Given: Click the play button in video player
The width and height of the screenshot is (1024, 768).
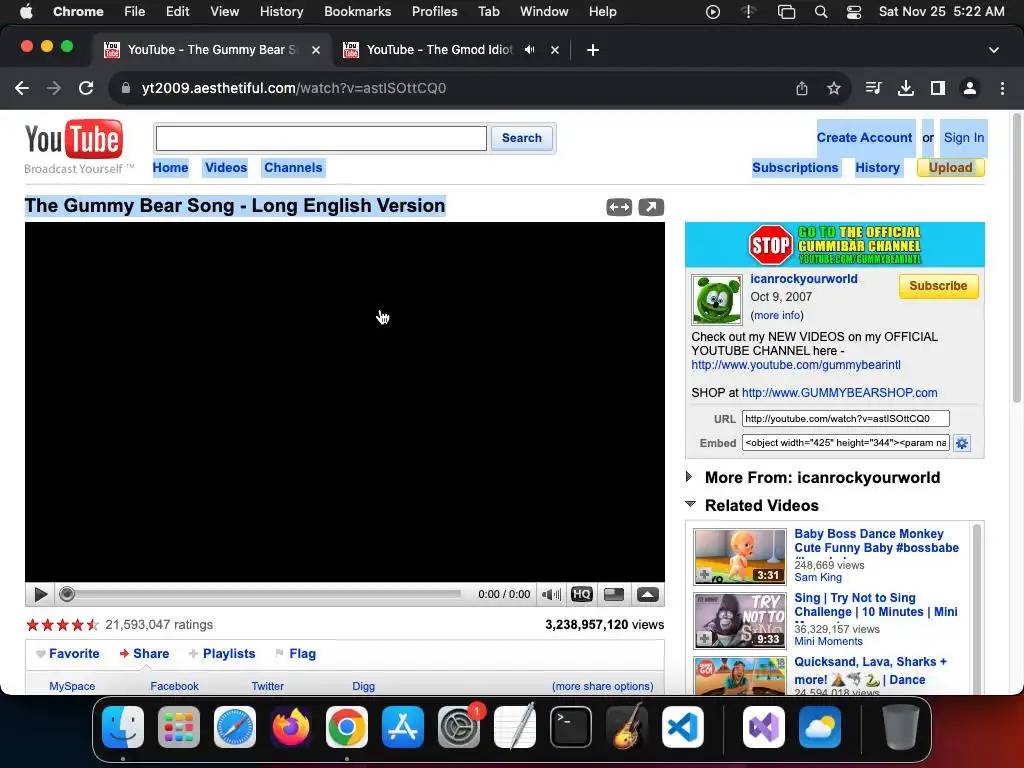Looking at the screenshot, I should tap(40, 594).
